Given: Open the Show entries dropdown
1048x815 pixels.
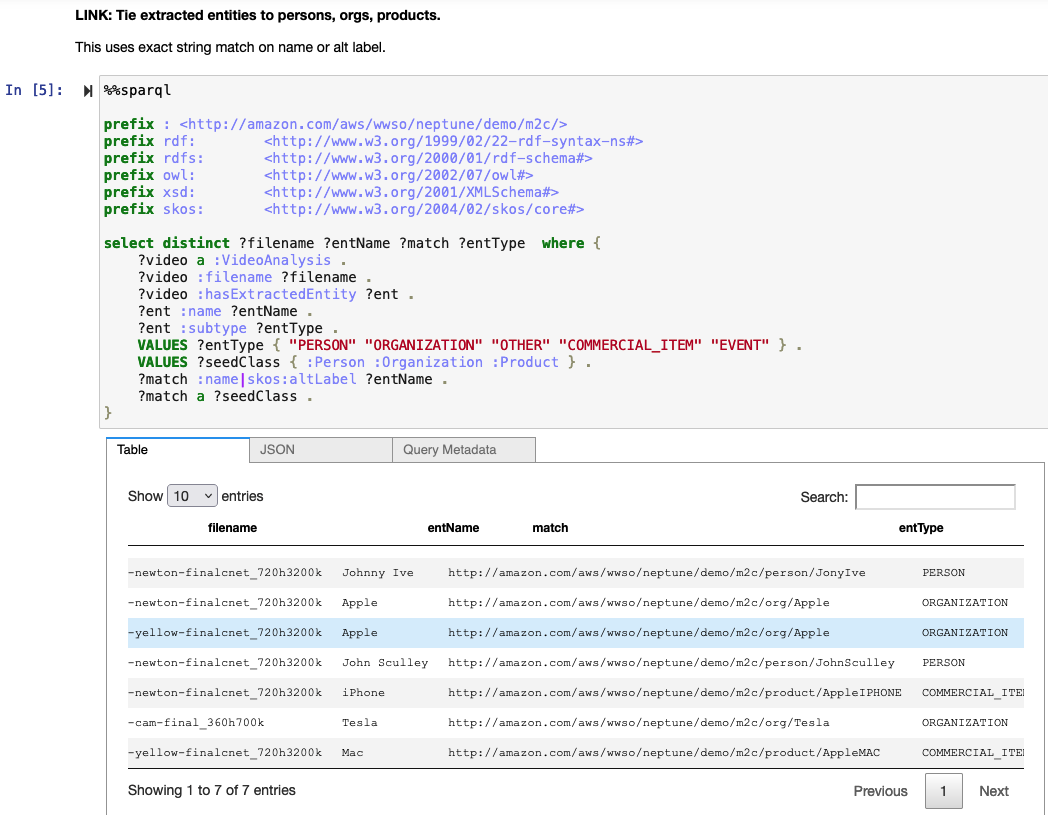Looking at the screenshot, I should pos(192,495).
